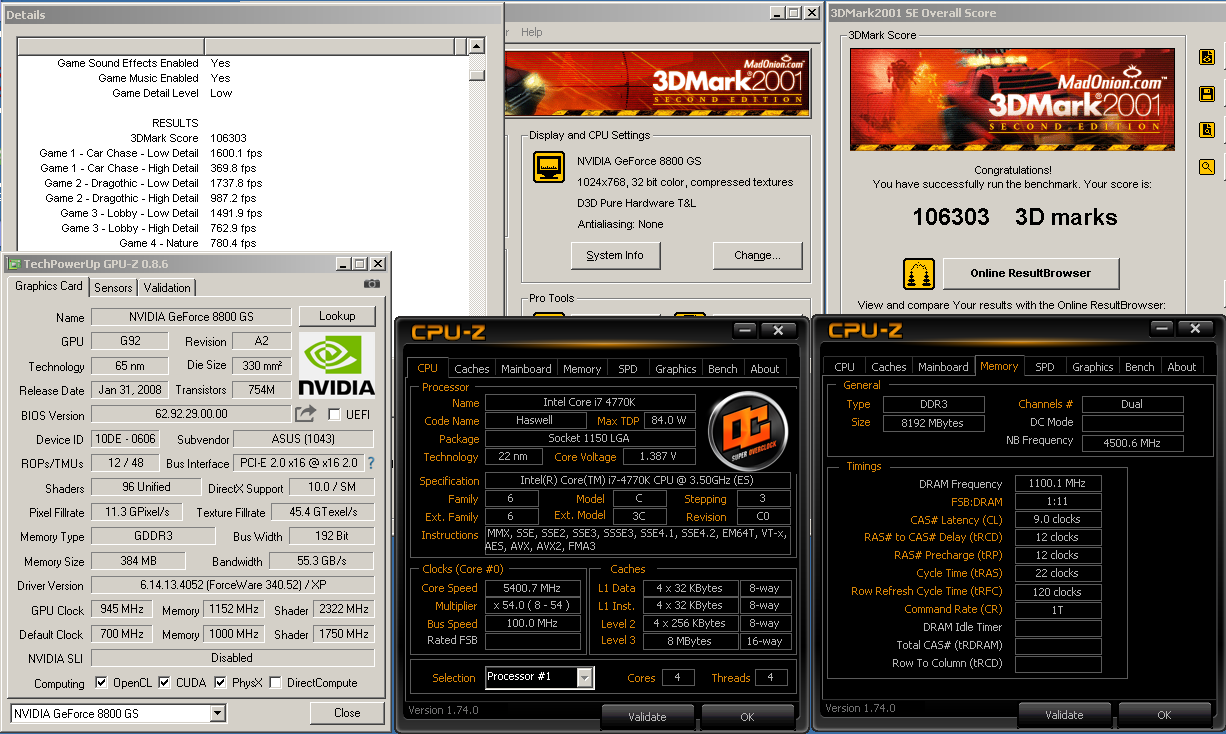Open Bench tab in CPU-Z CPU window
Screen dimensions: 1226x734
pyautogui.click(x=723, y=368)
